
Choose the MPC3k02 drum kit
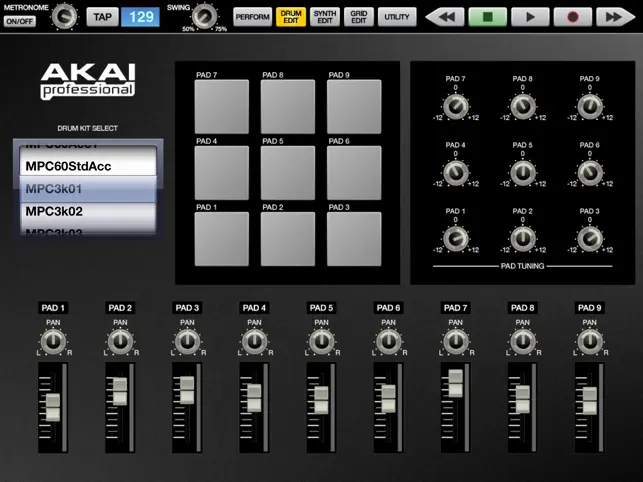[x=88, y=212]
